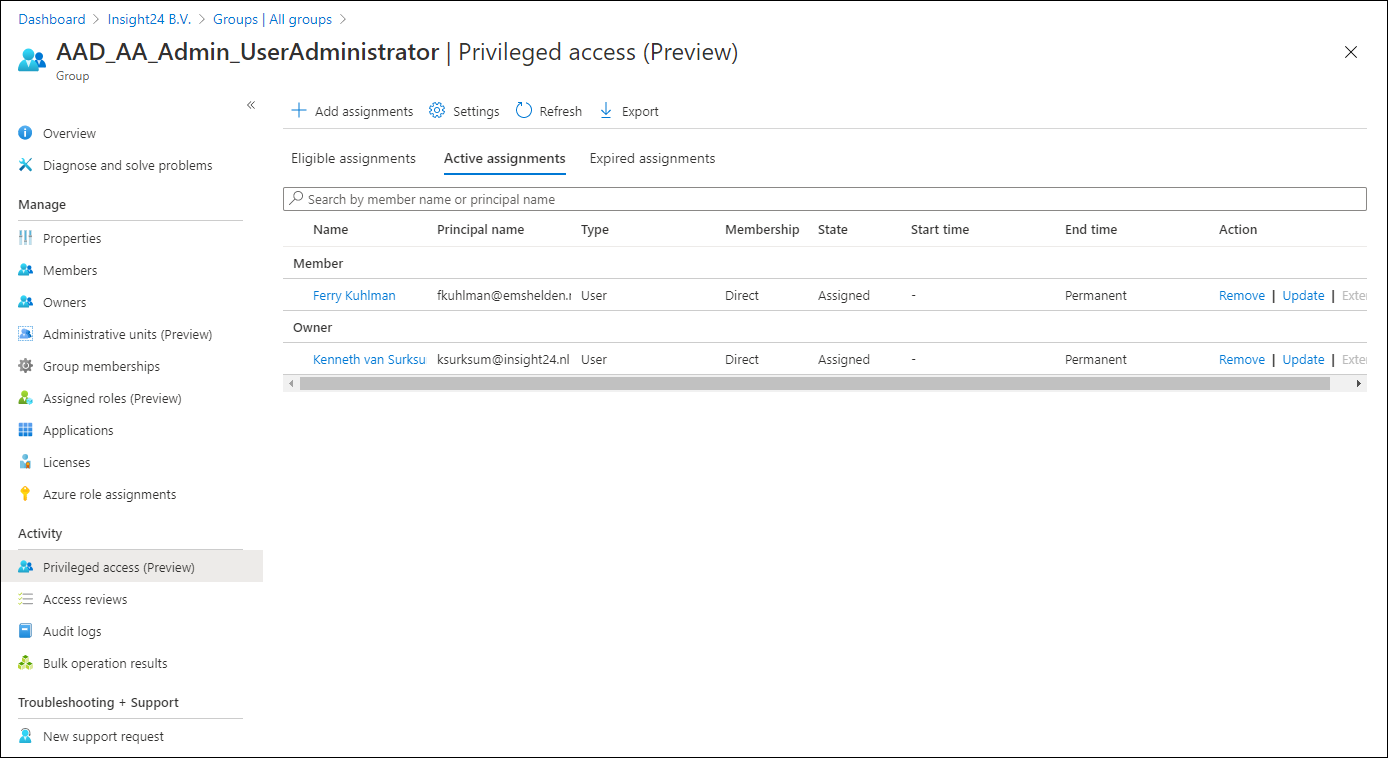Go to Dashboard breadcrumb link

(x=52, y=19)
